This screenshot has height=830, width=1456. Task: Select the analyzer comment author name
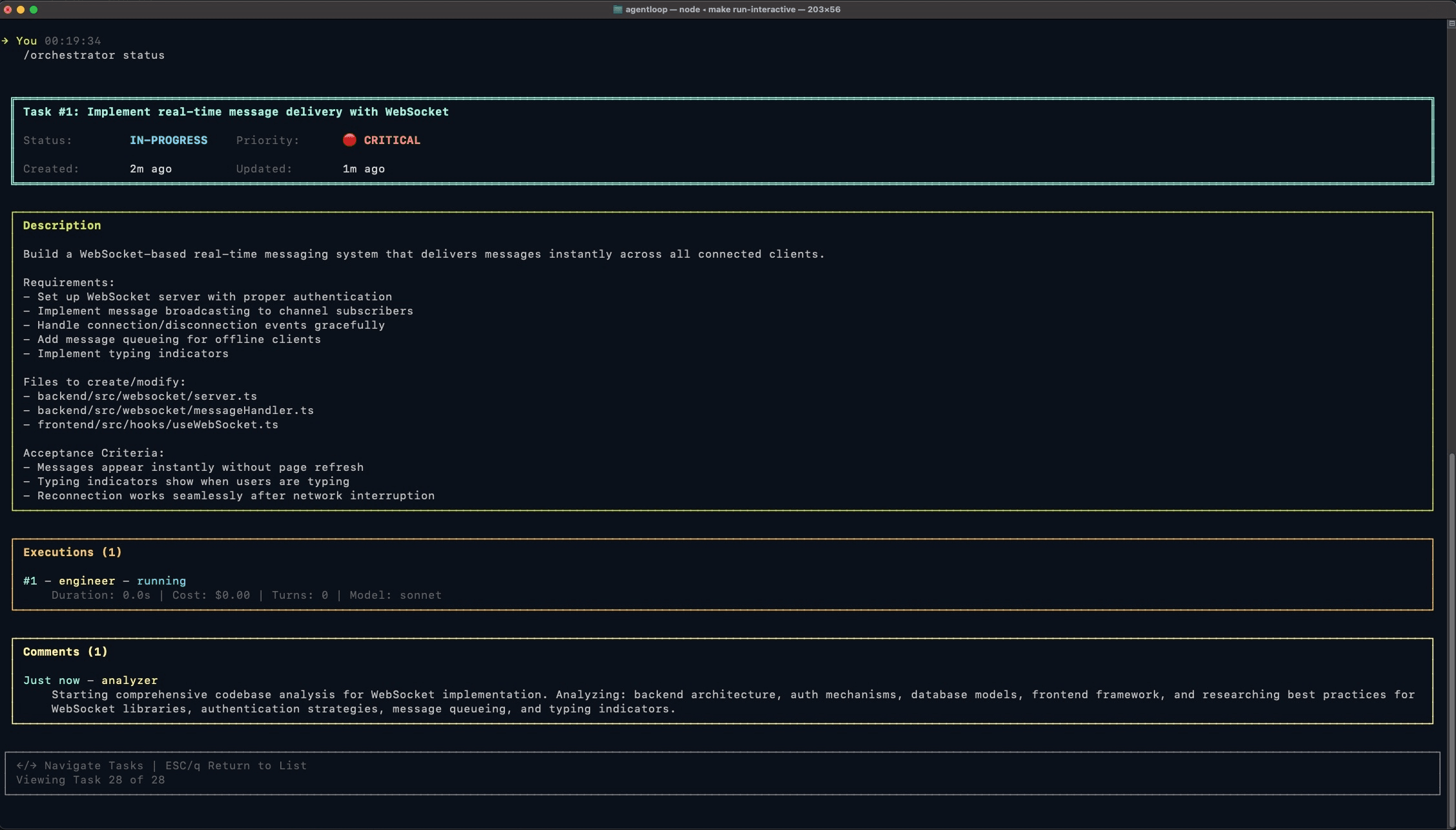tap(130, 680)
